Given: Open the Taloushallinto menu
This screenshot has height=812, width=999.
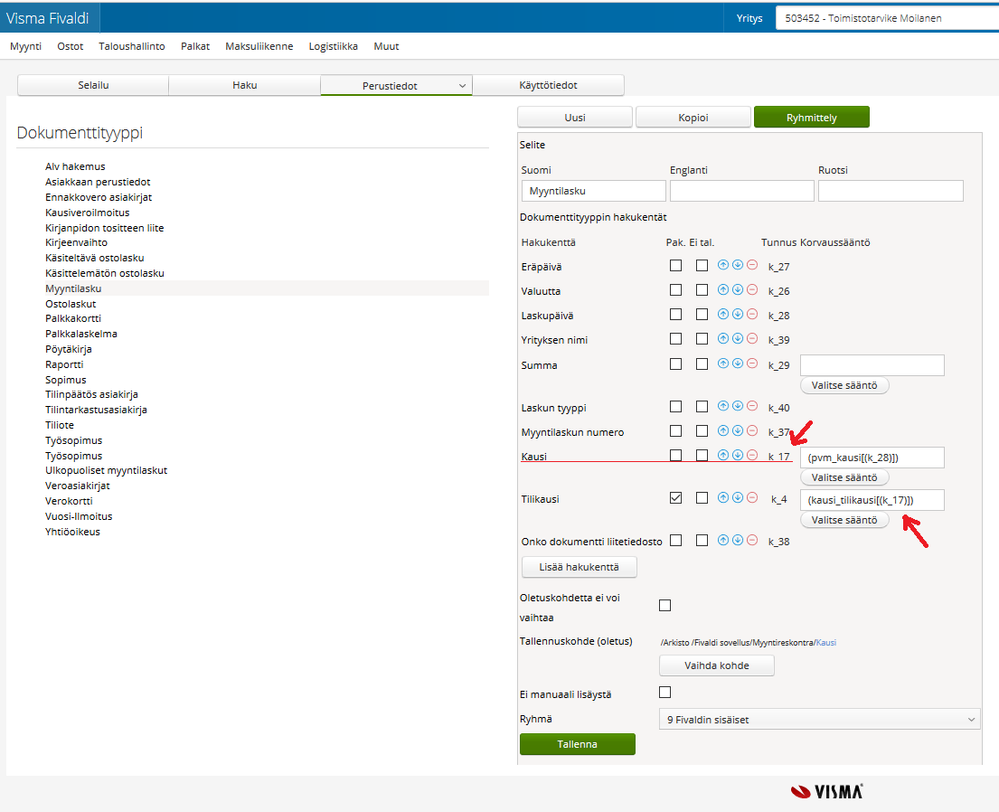Looking at the screenshot, I should [x=132, y=47].
